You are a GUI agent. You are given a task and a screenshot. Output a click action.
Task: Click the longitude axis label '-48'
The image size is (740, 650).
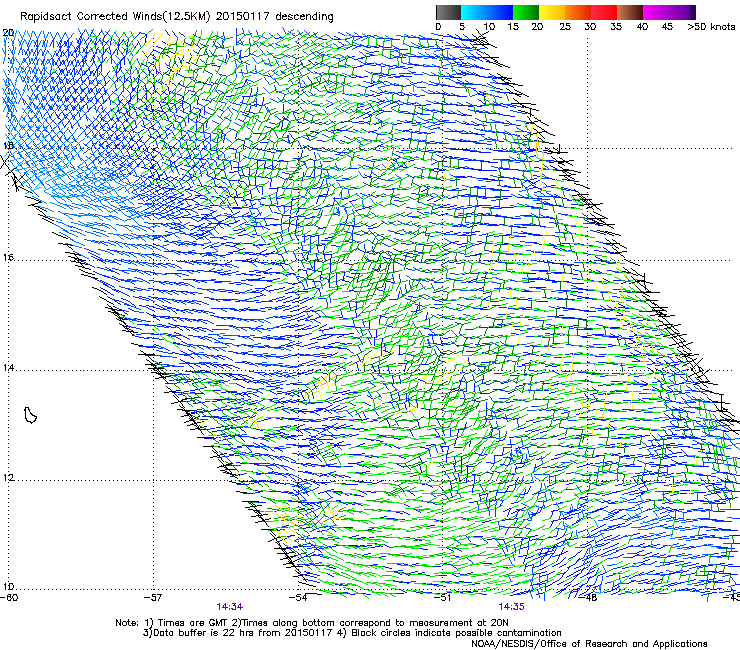pyautogui.click(x=588, y=598)
